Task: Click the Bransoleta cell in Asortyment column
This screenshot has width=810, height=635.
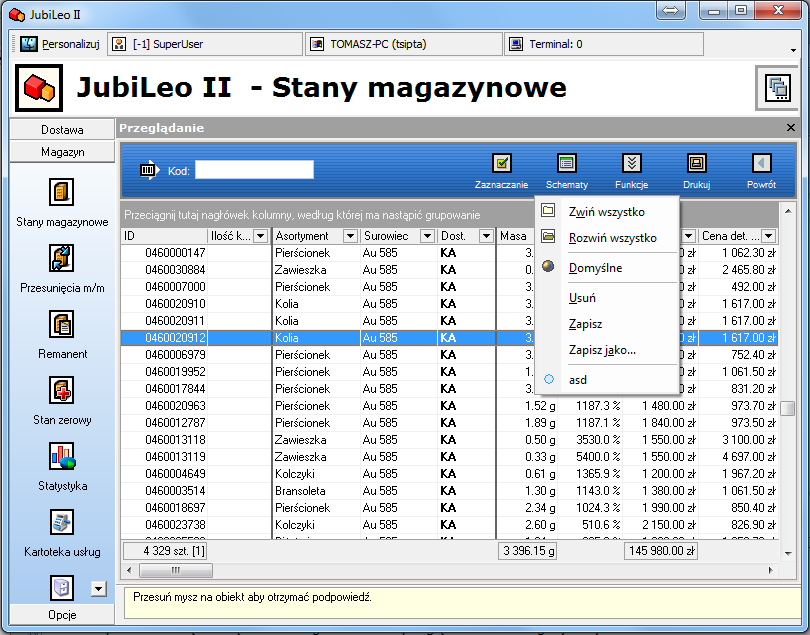Action: [x=316, y=491]
